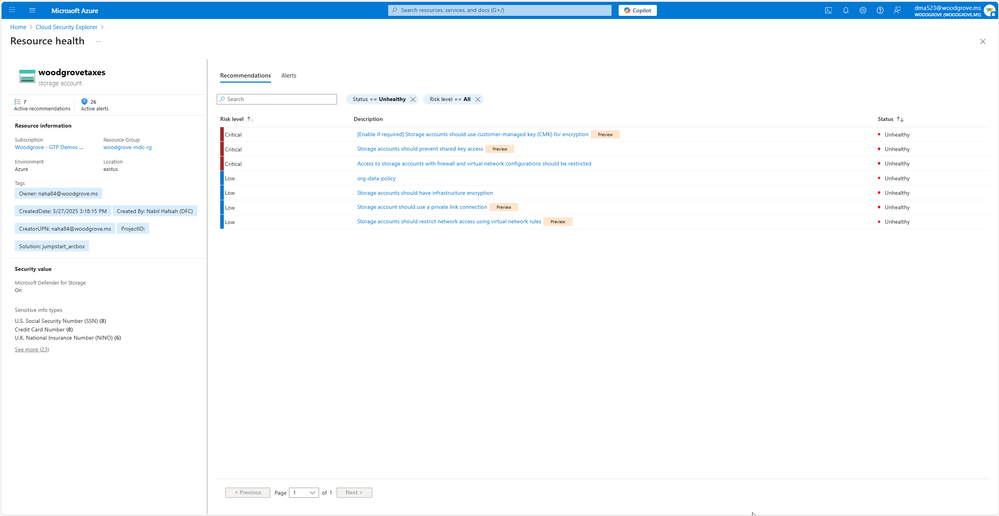The width and height of the screenshot is (999, 516).
Task: Go to Microsoft Azure home logo
Action: [75, 10]
